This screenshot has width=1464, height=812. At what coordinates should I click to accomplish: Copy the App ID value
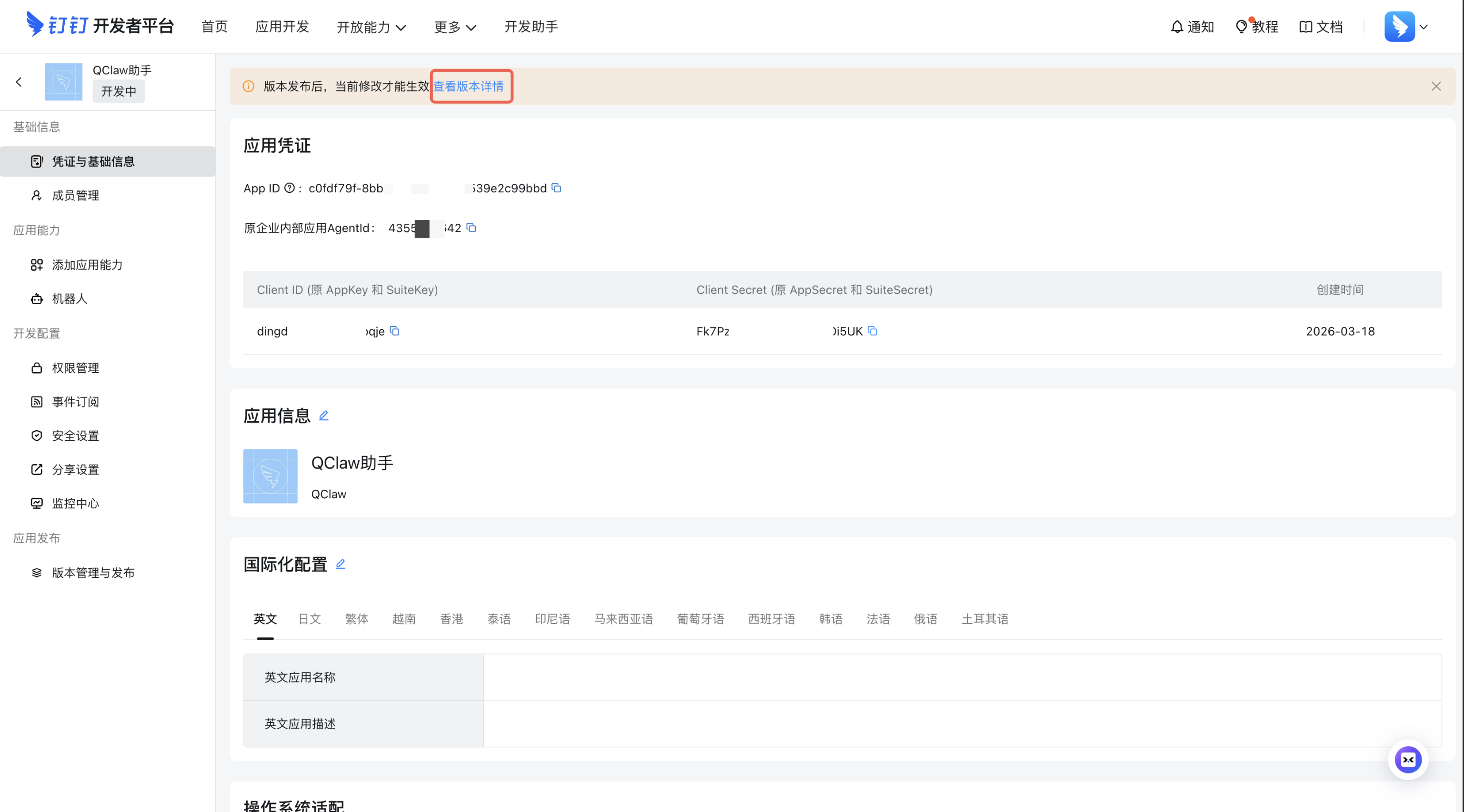(x=556, y=188)
